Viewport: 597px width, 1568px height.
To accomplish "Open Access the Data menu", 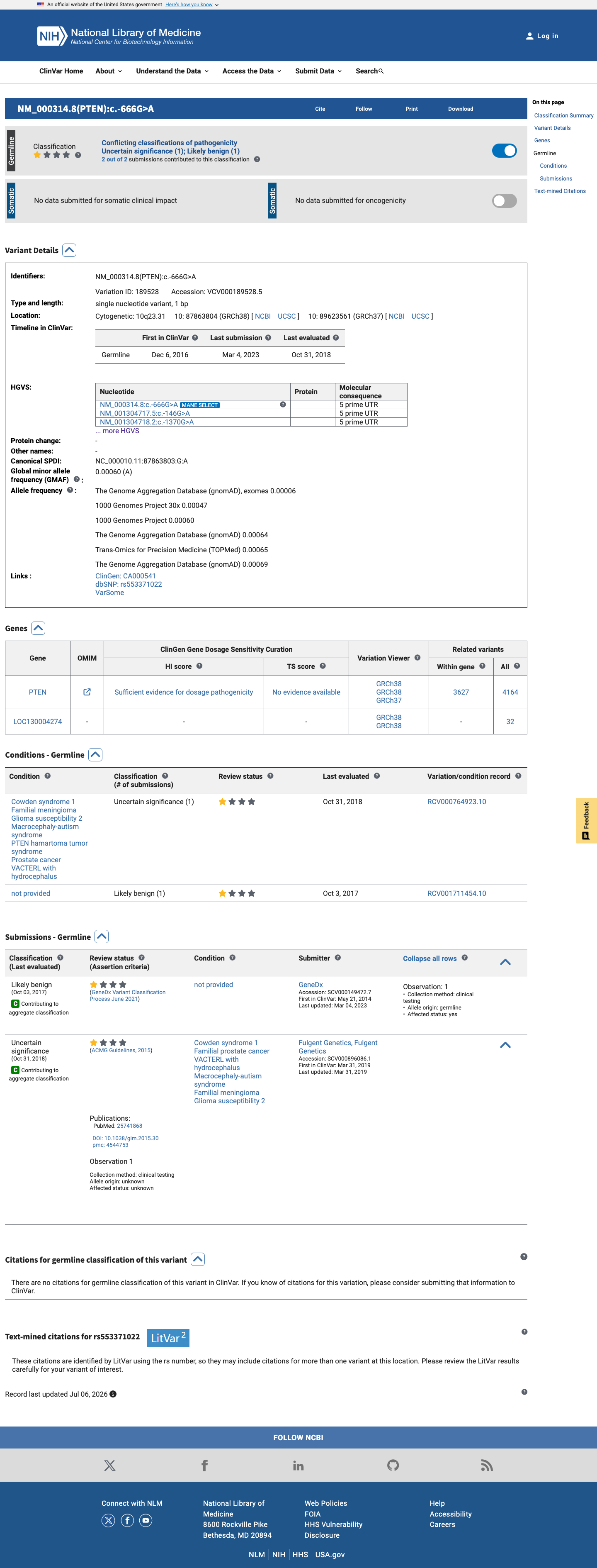I will coord(252,71).
